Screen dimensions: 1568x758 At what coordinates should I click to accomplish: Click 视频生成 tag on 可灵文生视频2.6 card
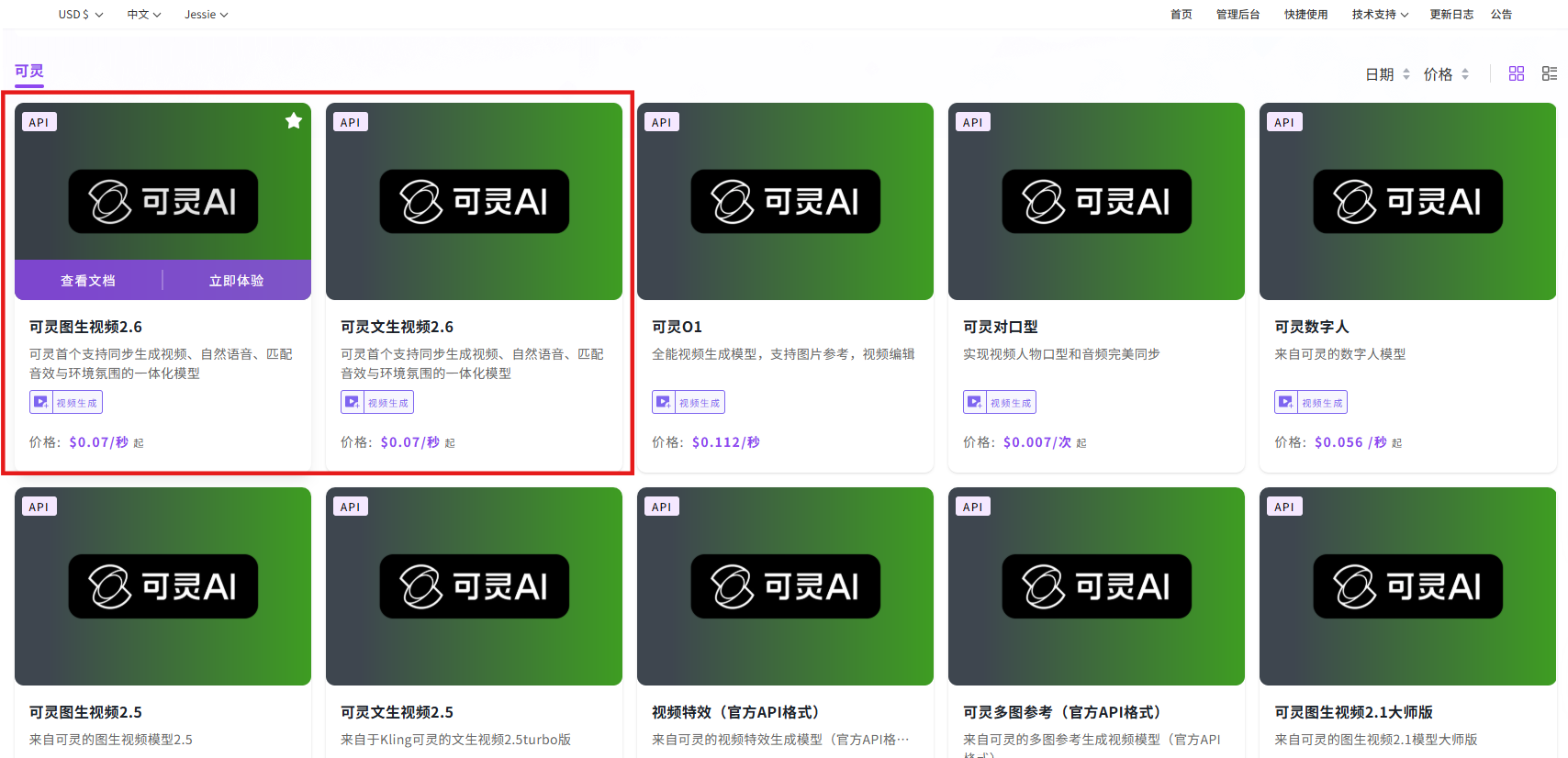[377, 402]
